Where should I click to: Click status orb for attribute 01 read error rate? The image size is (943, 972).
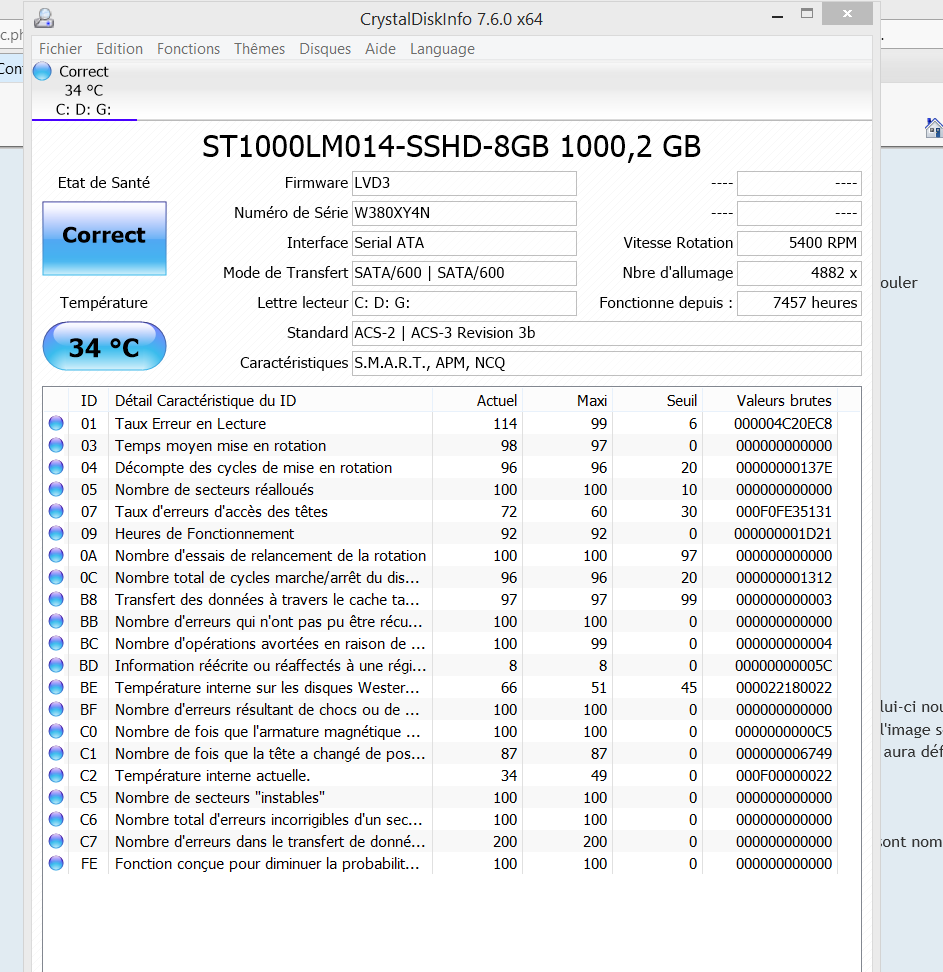pos(56,424)
